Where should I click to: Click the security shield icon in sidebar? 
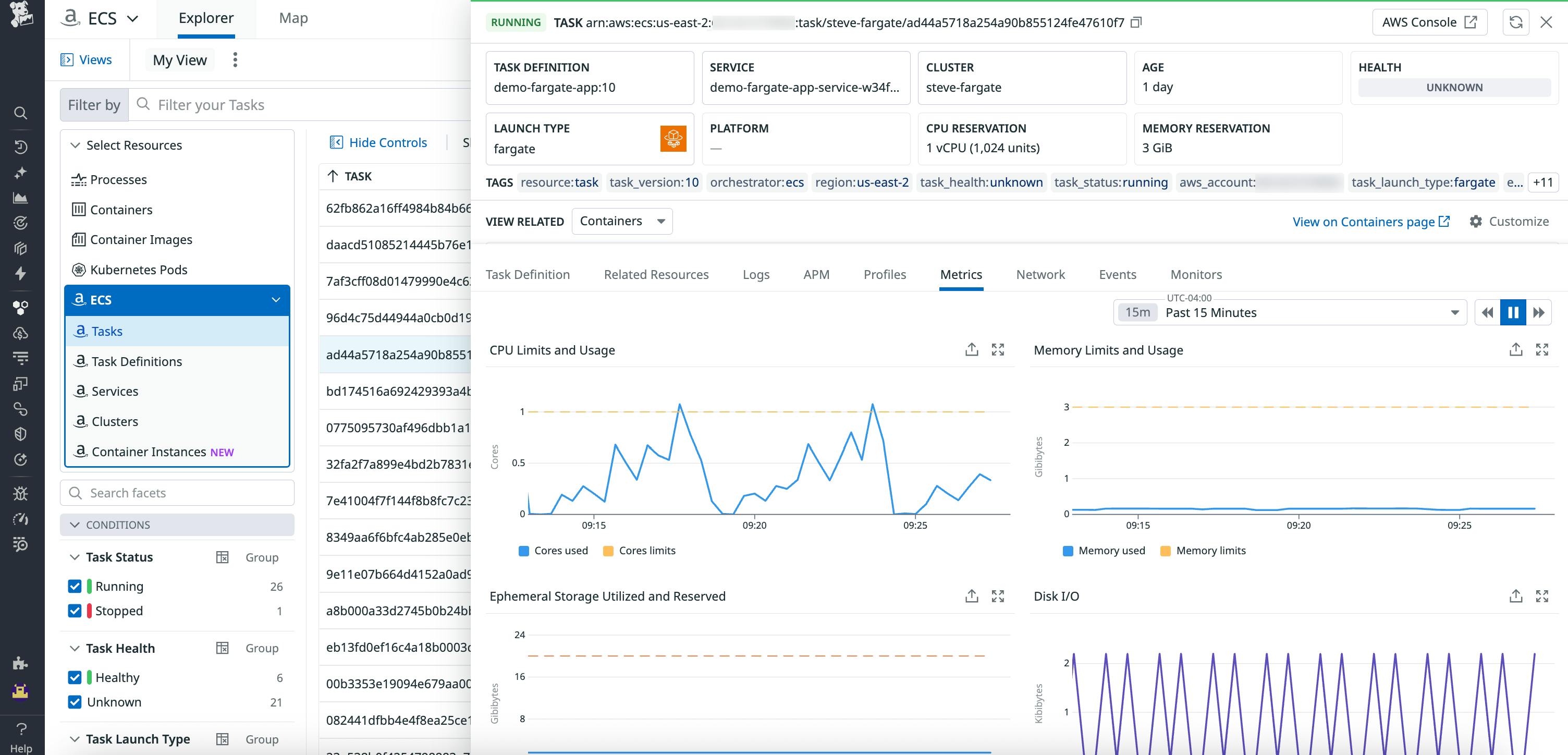click(21, 433)
